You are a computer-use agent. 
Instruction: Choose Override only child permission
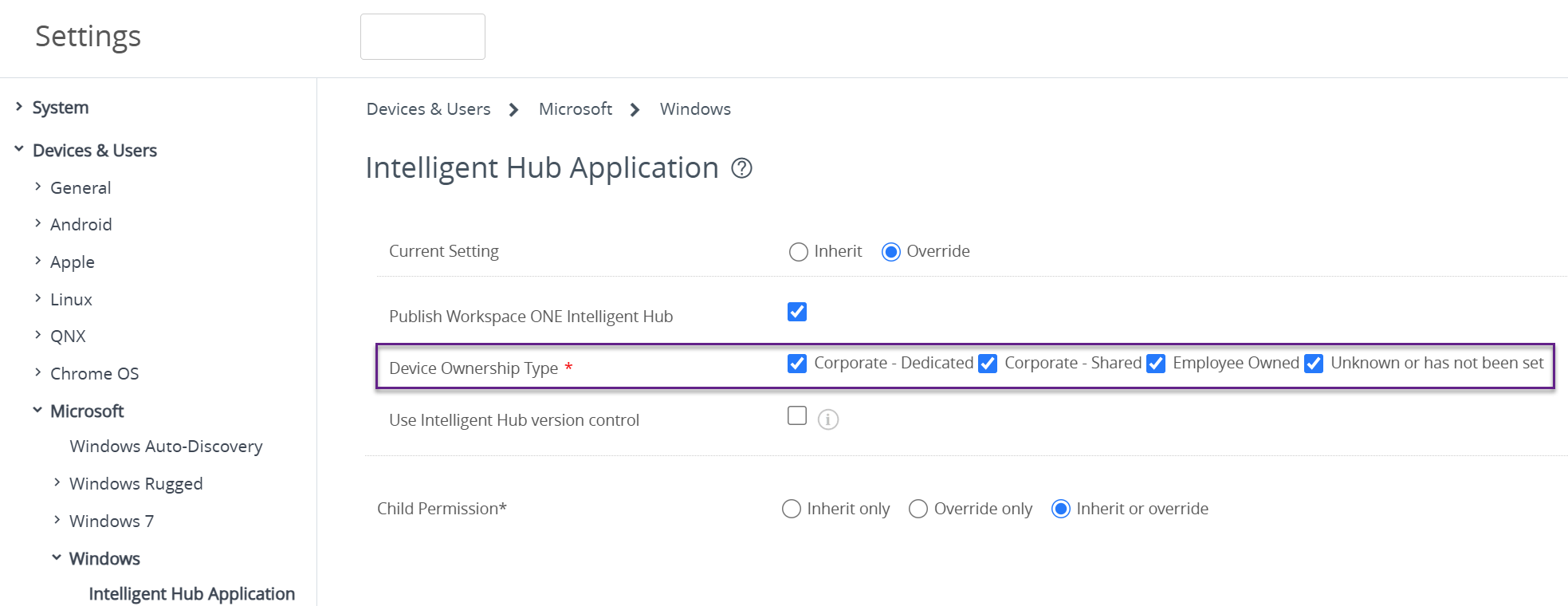pyautogui.click(x=918, y=509)
